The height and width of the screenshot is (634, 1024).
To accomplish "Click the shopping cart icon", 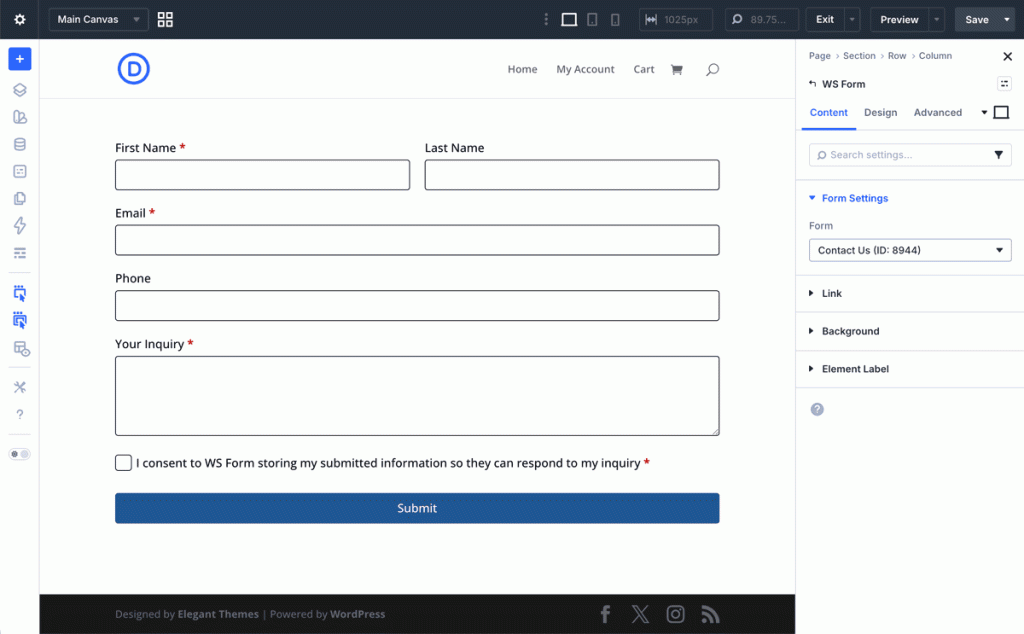I will coord(677,69).
